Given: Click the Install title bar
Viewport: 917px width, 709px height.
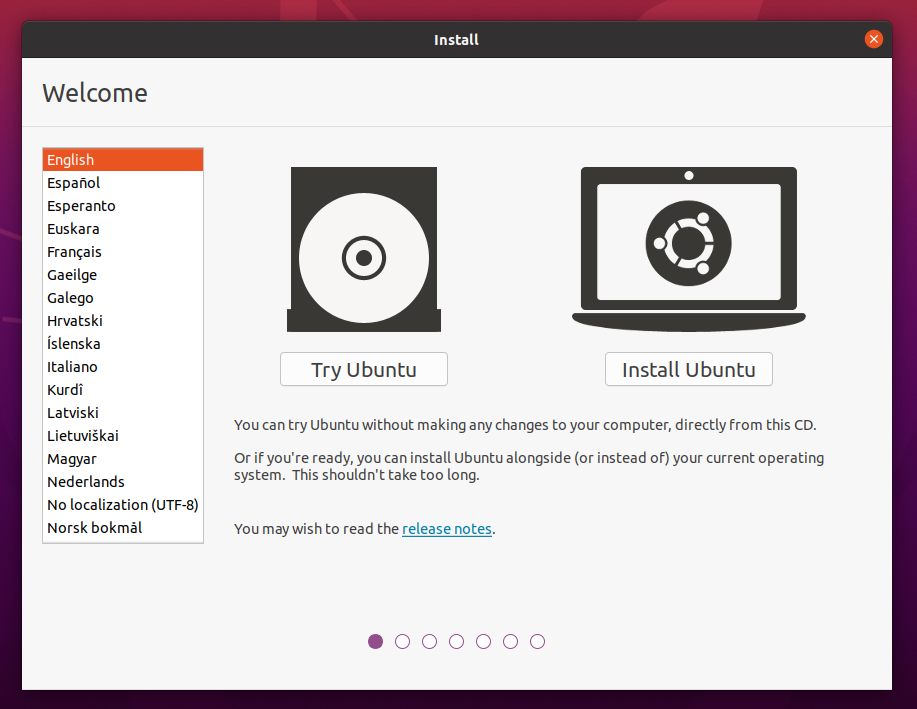Looking at the screenshot, I should [456, 40].
